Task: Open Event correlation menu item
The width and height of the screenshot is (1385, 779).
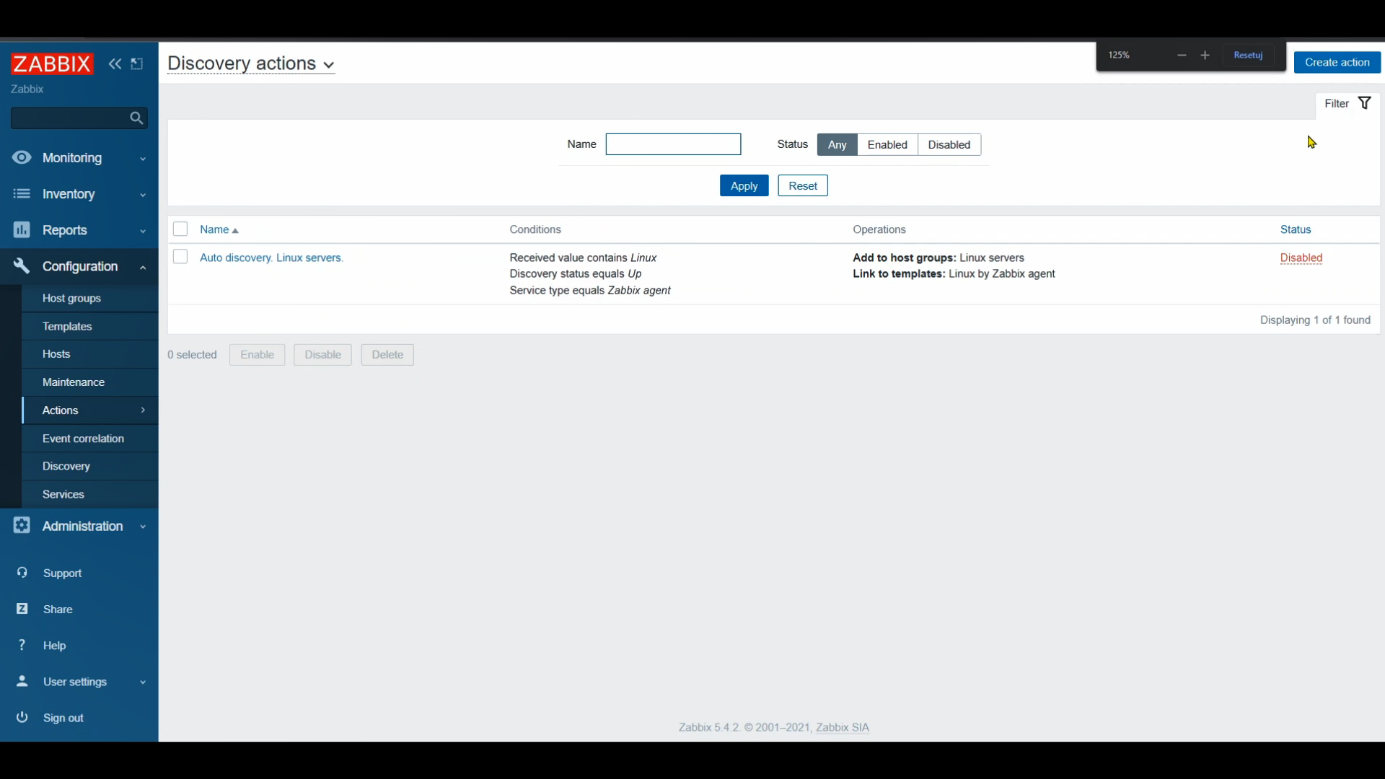Action: pyautogui.click(x=90, y=438)
